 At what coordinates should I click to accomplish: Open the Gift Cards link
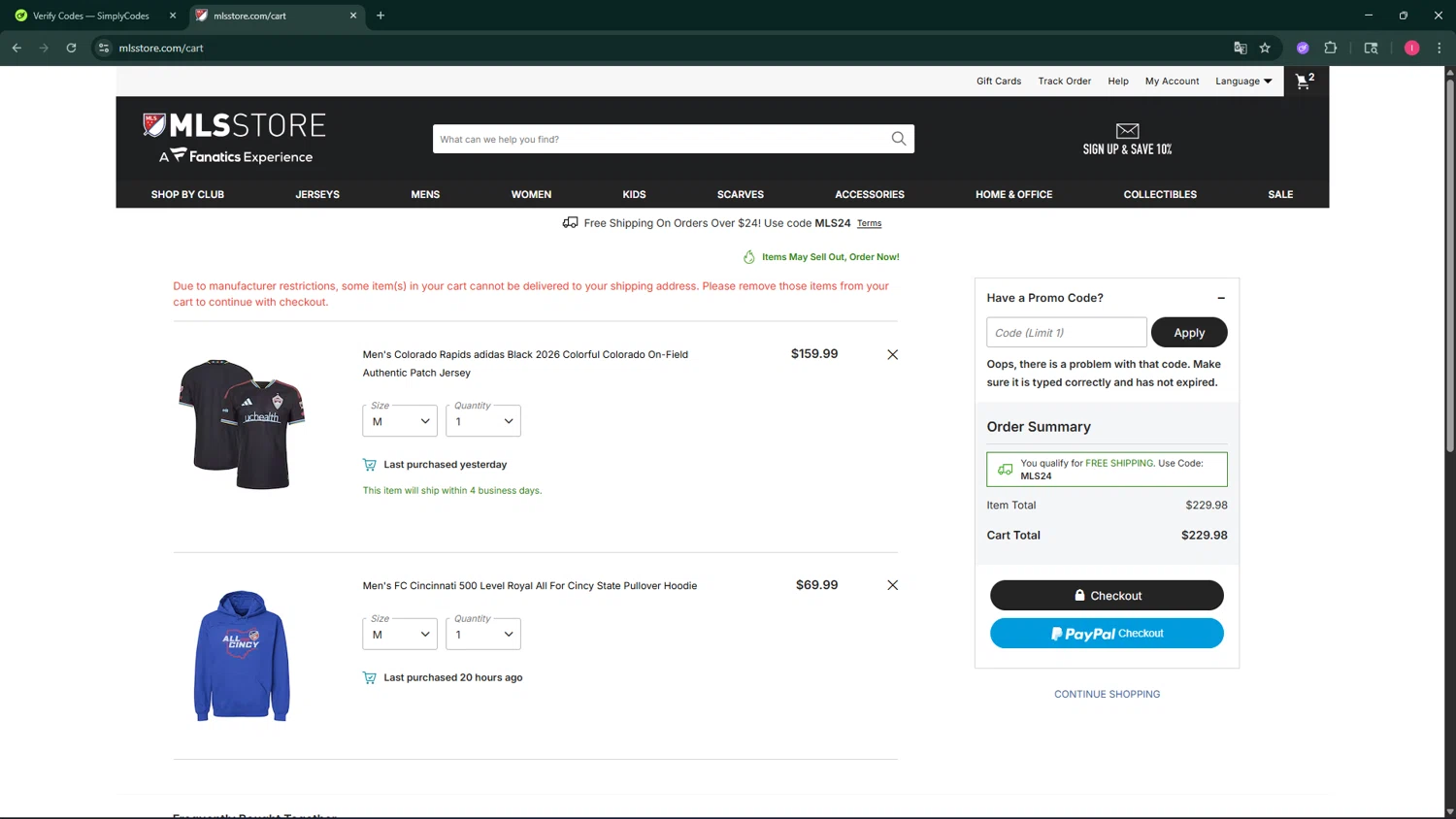(999, 82)
